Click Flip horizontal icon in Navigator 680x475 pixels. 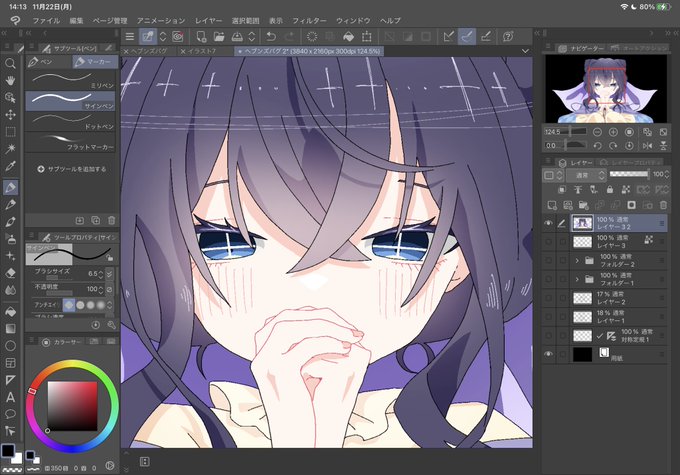click(647, 146)
